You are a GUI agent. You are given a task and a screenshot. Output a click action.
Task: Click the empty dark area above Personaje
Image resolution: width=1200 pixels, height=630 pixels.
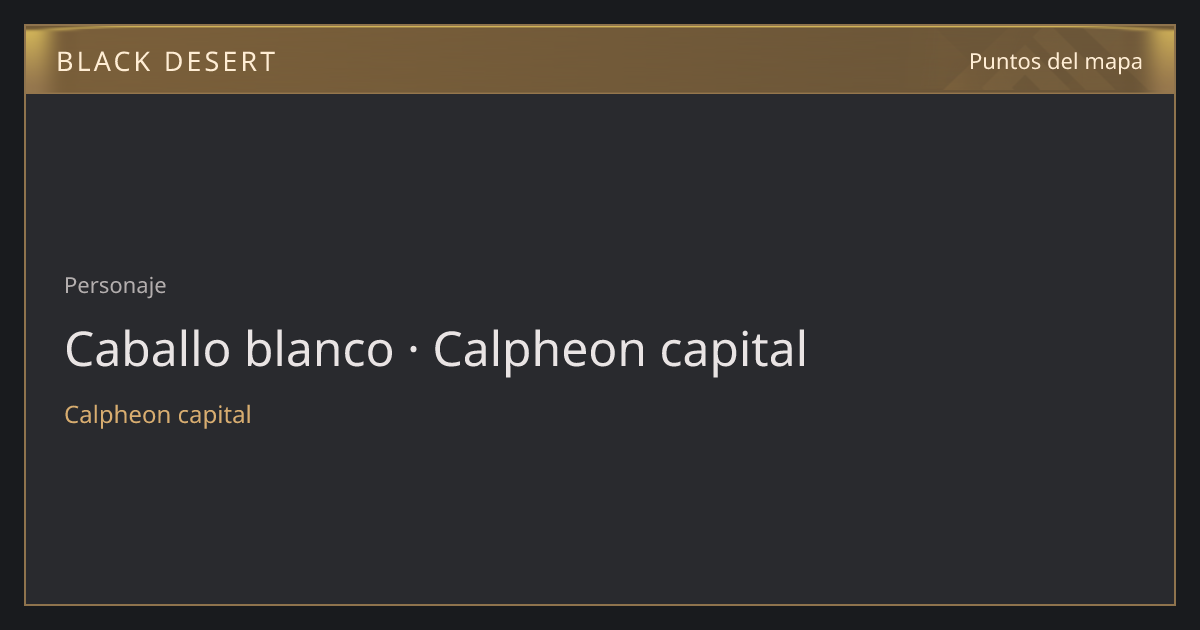pos(600,180)
